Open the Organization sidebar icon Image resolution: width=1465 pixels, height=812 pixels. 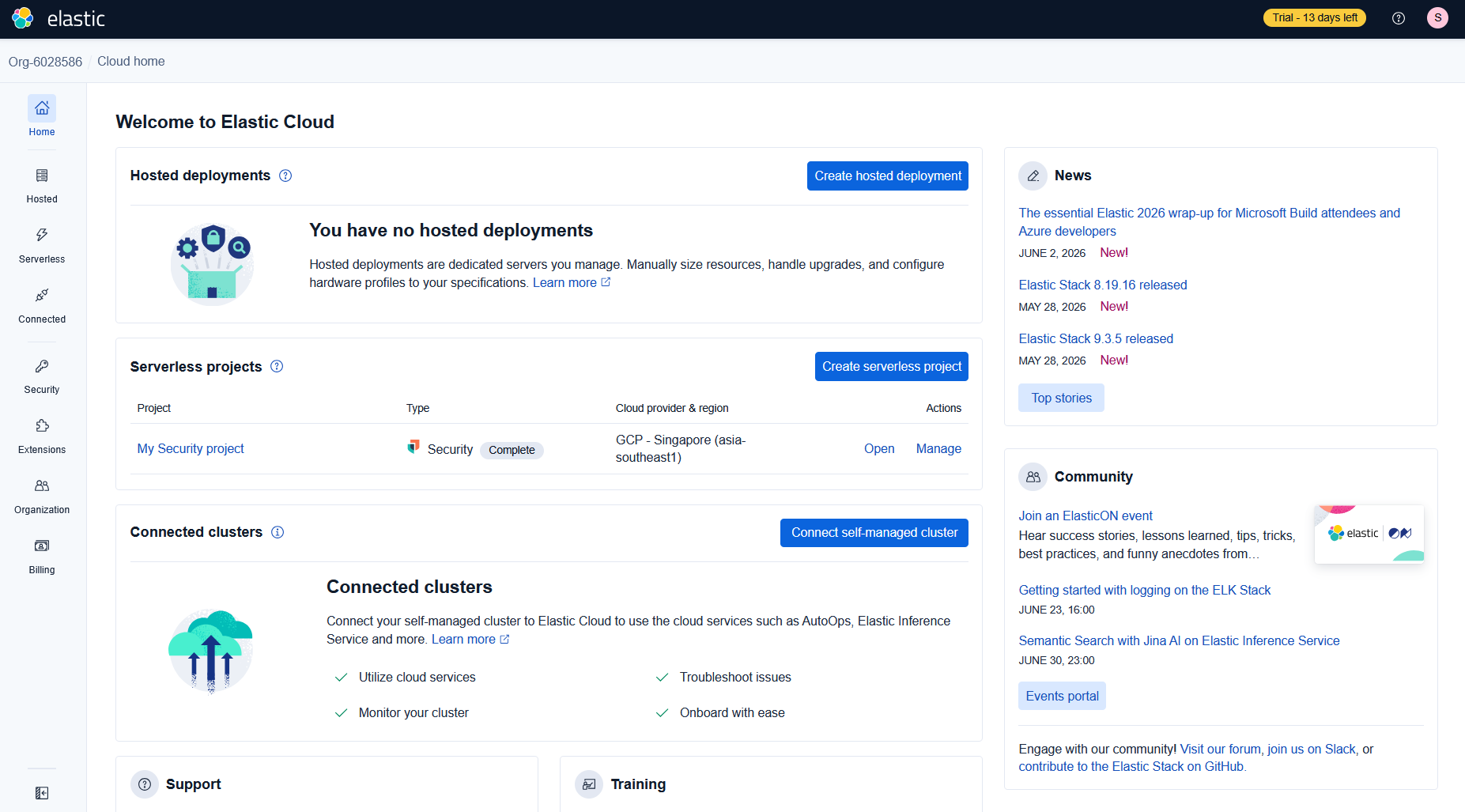tap(42, 485)
